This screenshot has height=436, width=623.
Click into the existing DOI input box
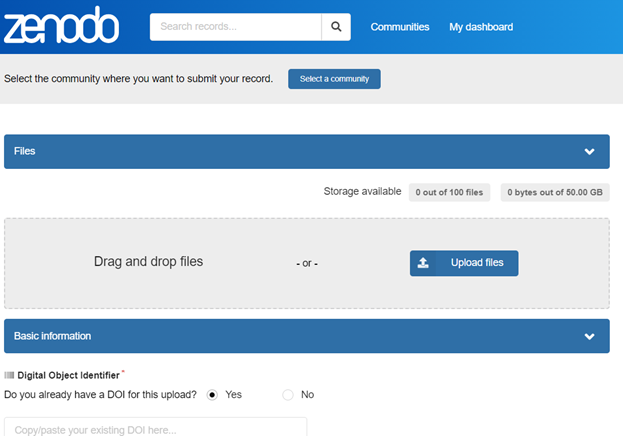click(x=155, y=428)
